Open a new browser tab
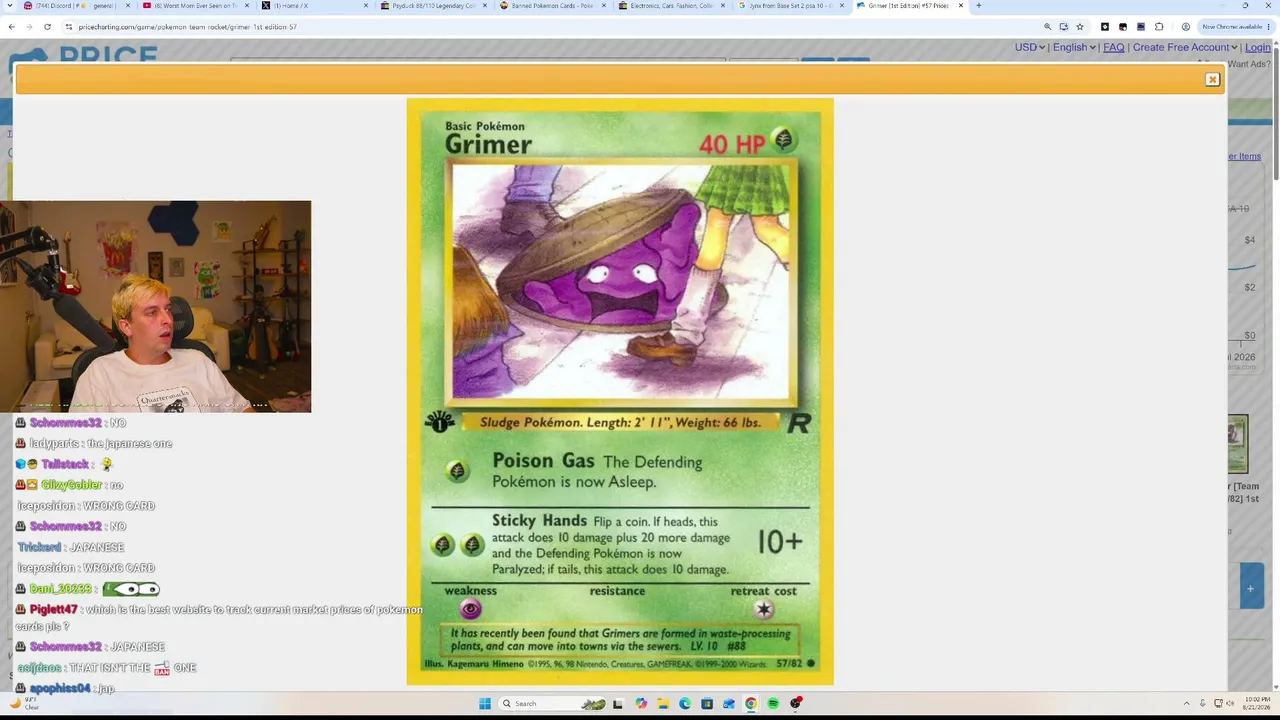The width and height of the screenshot is (1280, 720). pyautogui.click(x=978, y=6)
